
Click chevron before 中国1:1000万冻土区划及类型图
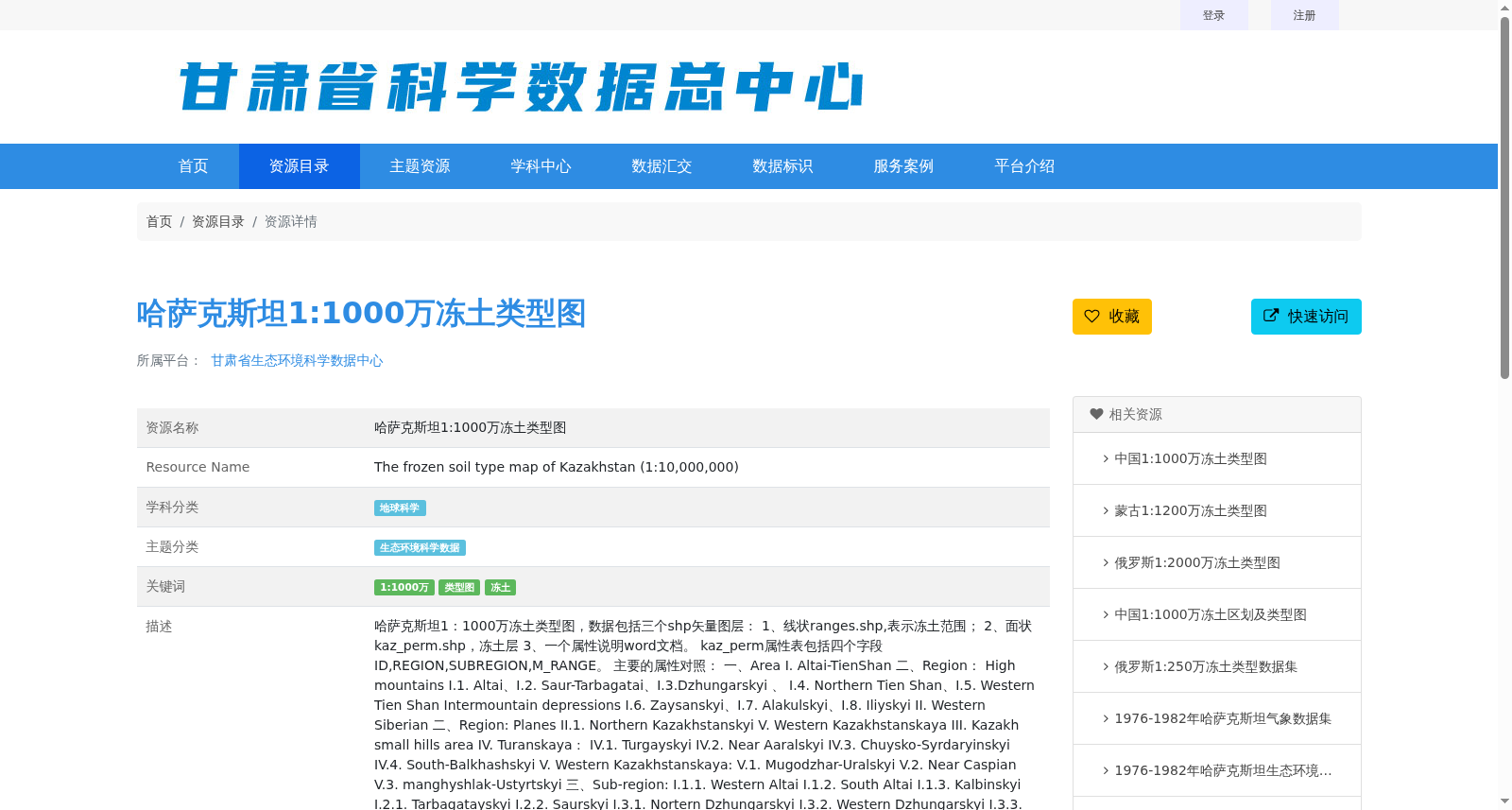pyautogui.click(x=1106, y=614)
